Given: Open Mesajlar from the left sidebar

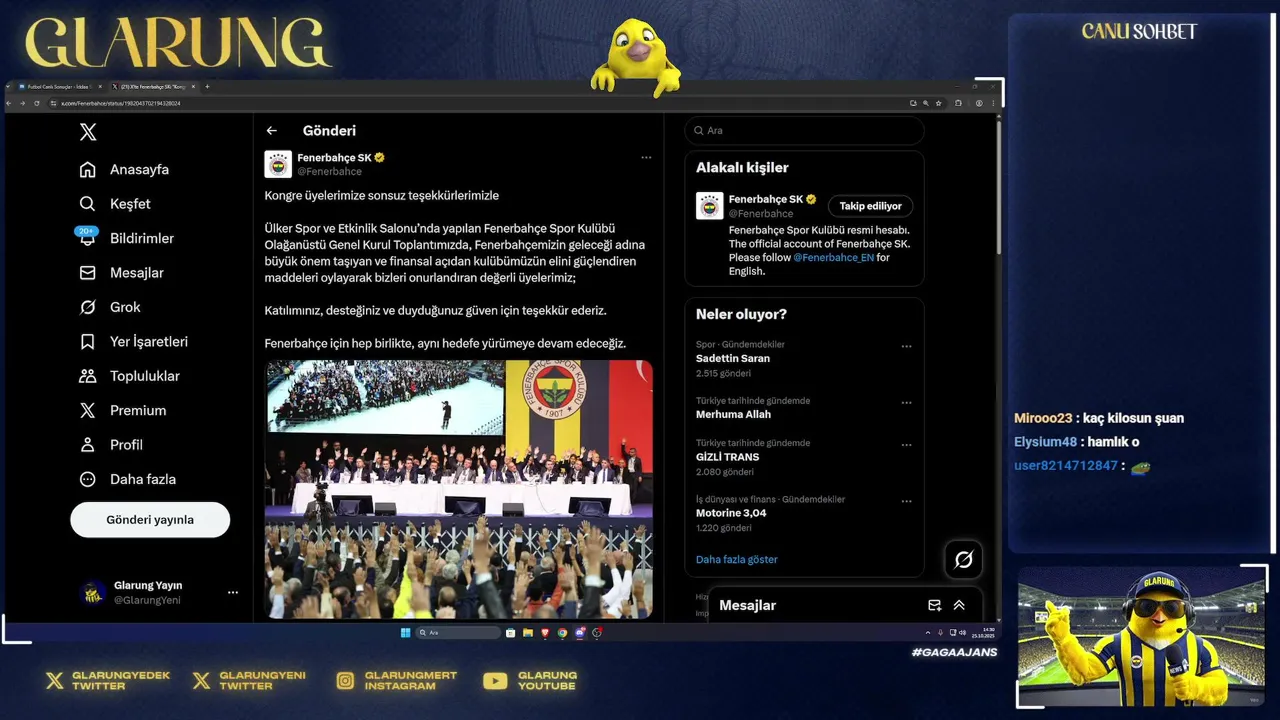Looking at the screenshot, I should (x=121, y=273).
